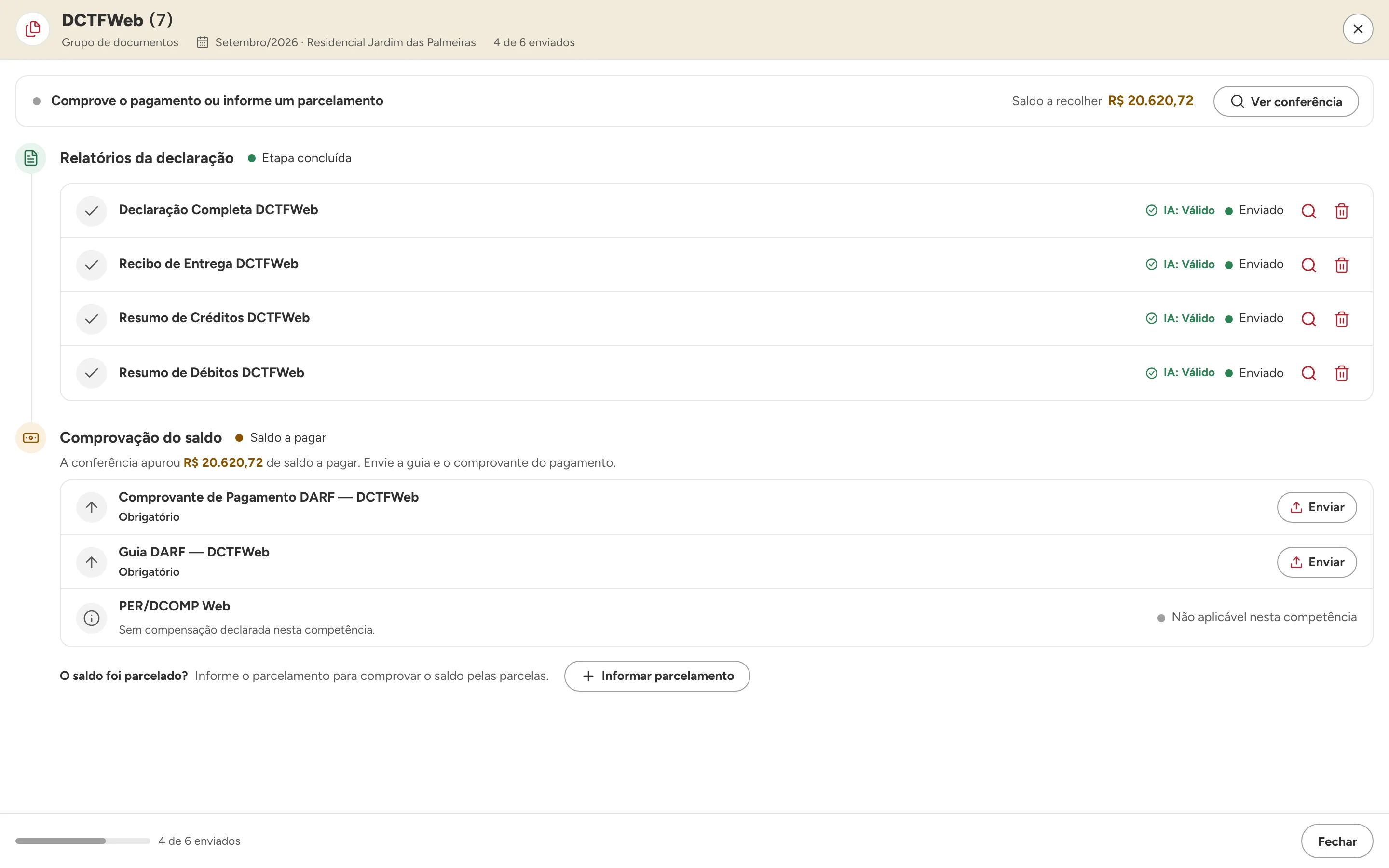This screenshot has height=868, width=1389.
Task: Click check icon beside Resumo de Créditos DCTFWeb
Action: pyautogui.click(x=91, y=319)
